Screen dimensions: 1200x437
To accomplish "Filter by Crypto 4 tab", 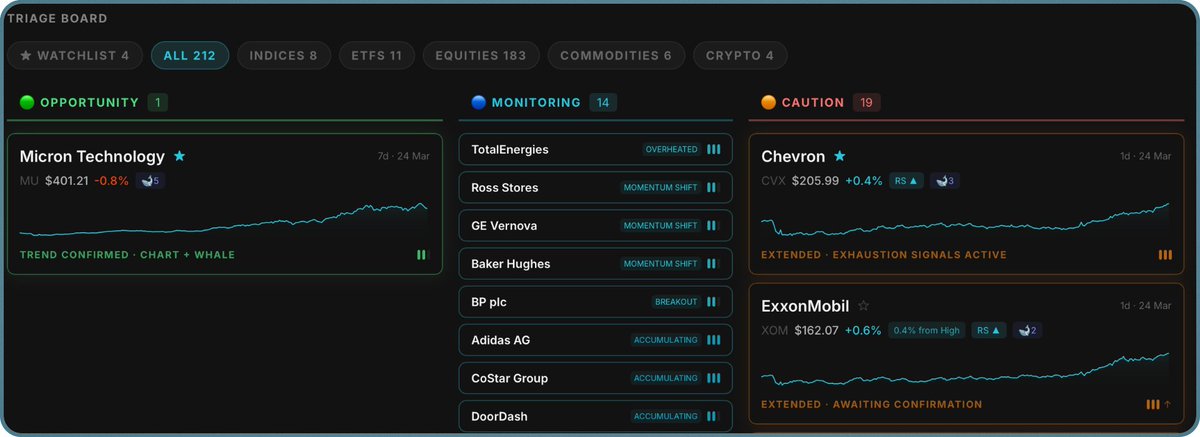I will (x=740, y=55).
